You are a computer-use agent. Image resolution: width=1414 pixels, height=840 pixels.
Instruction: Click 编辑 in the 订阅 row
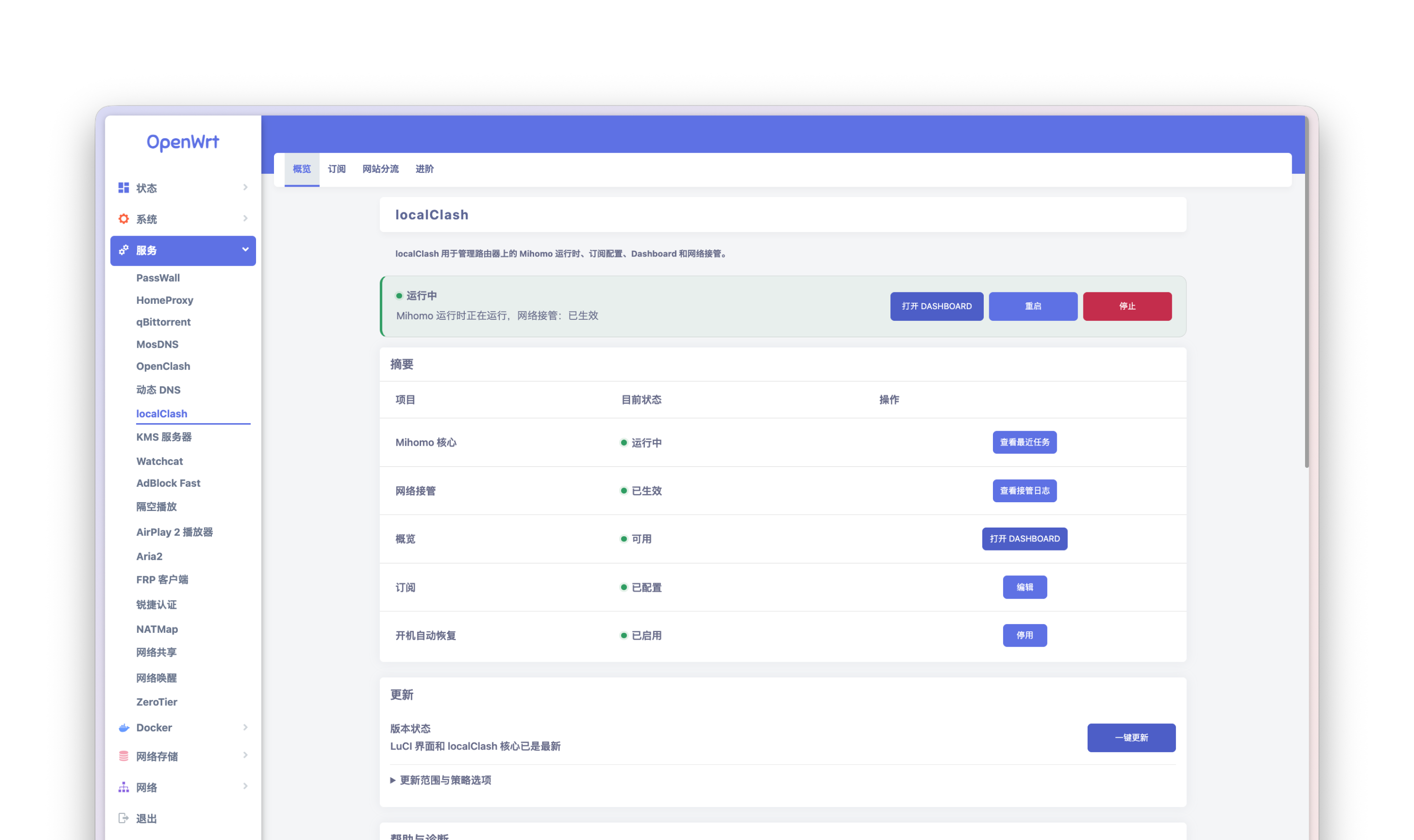click(x=1024, y=587)
